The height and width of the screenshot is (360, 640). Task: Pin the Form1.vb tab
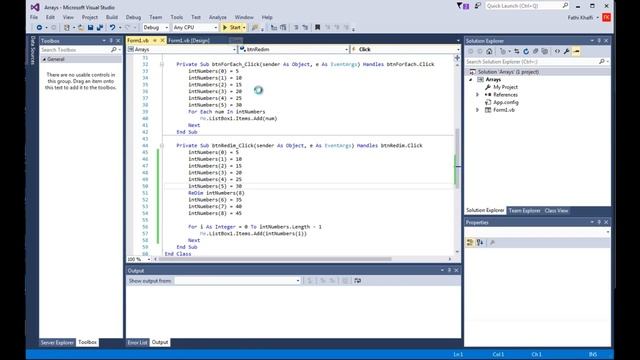click(155, 40)
